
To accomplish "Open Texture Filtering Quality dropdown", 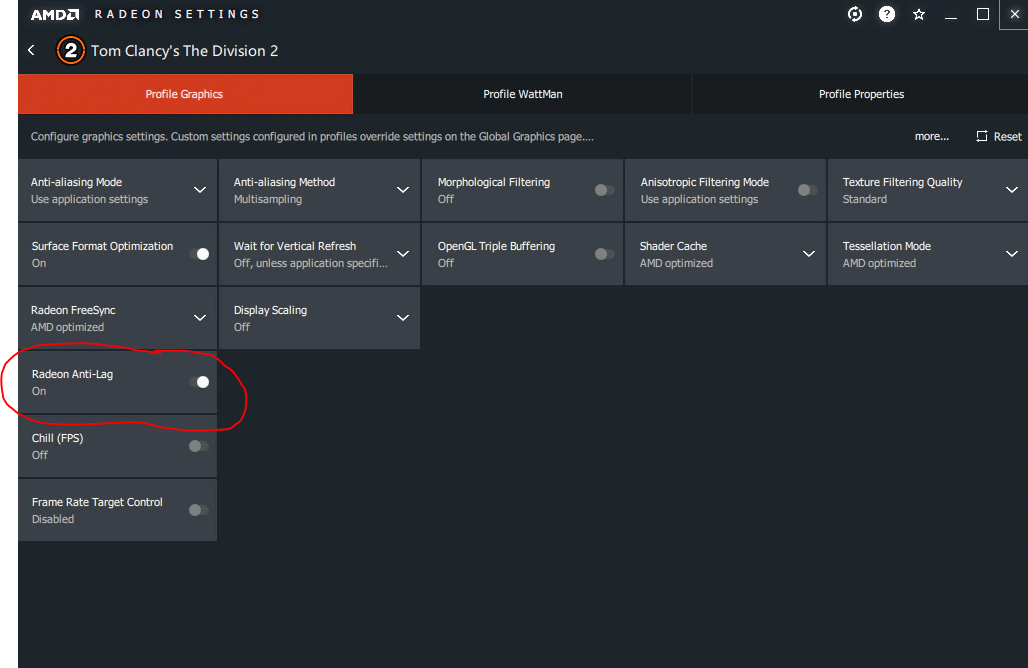I will [1012, 190].
